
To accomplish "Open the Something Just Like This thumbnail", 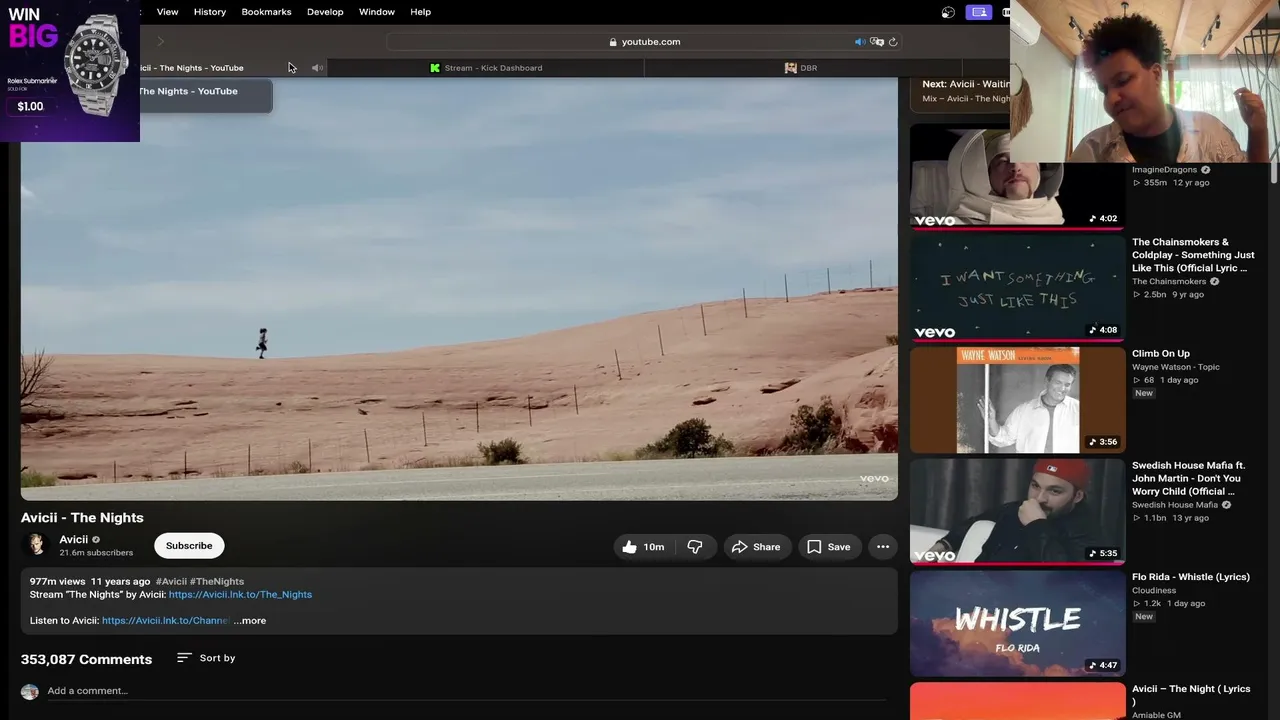I will pos(1017,289).
